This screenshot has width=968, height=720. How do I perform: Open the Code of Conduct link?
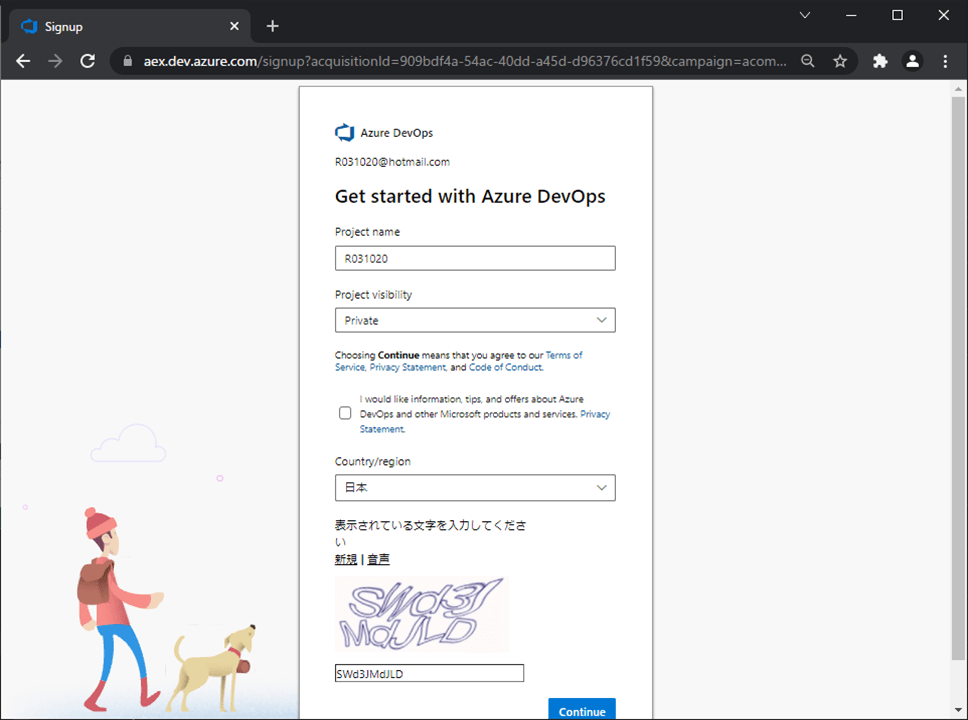pos(506,367)
